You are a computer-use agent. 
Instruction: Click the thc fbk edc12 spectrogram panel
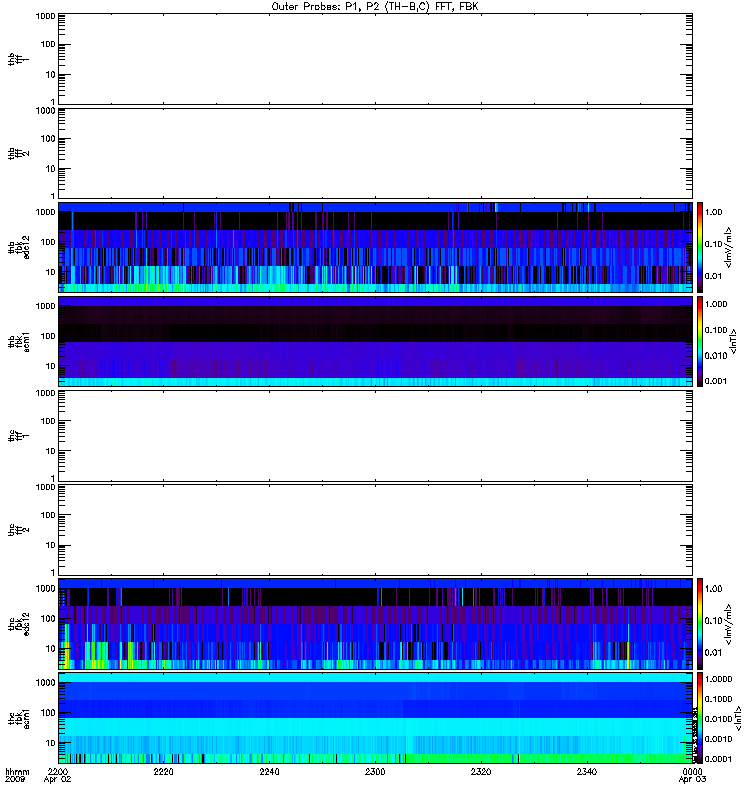[x=375, y=623]
